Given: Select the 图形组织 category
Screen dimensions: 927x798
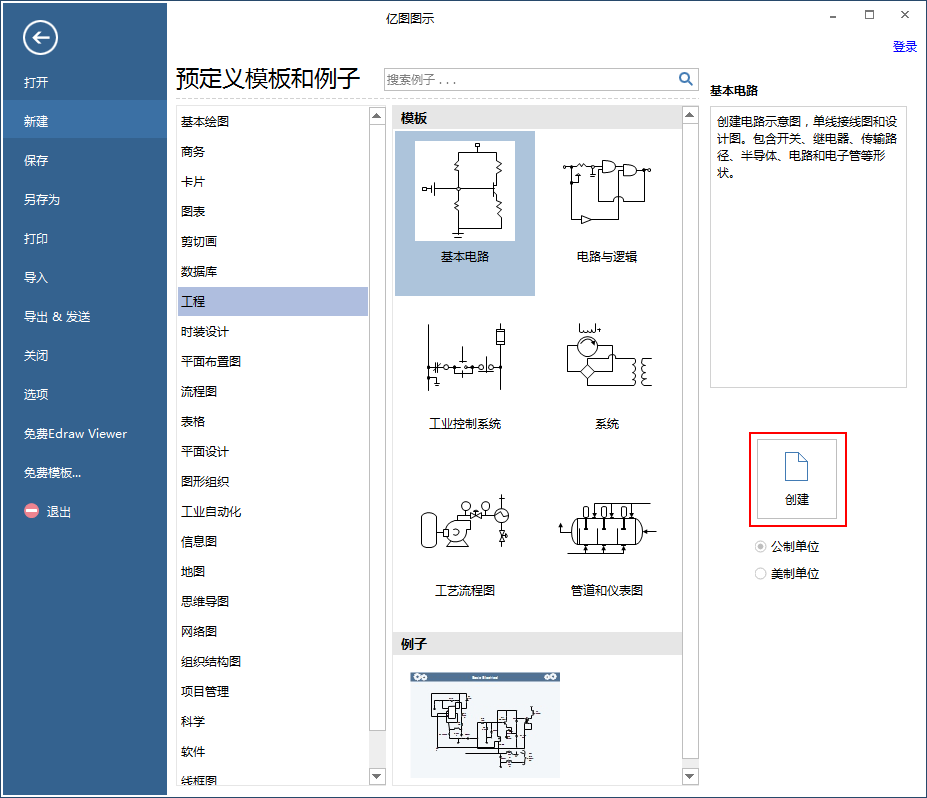Looking at the screenshot, I should tap(273, 481).
